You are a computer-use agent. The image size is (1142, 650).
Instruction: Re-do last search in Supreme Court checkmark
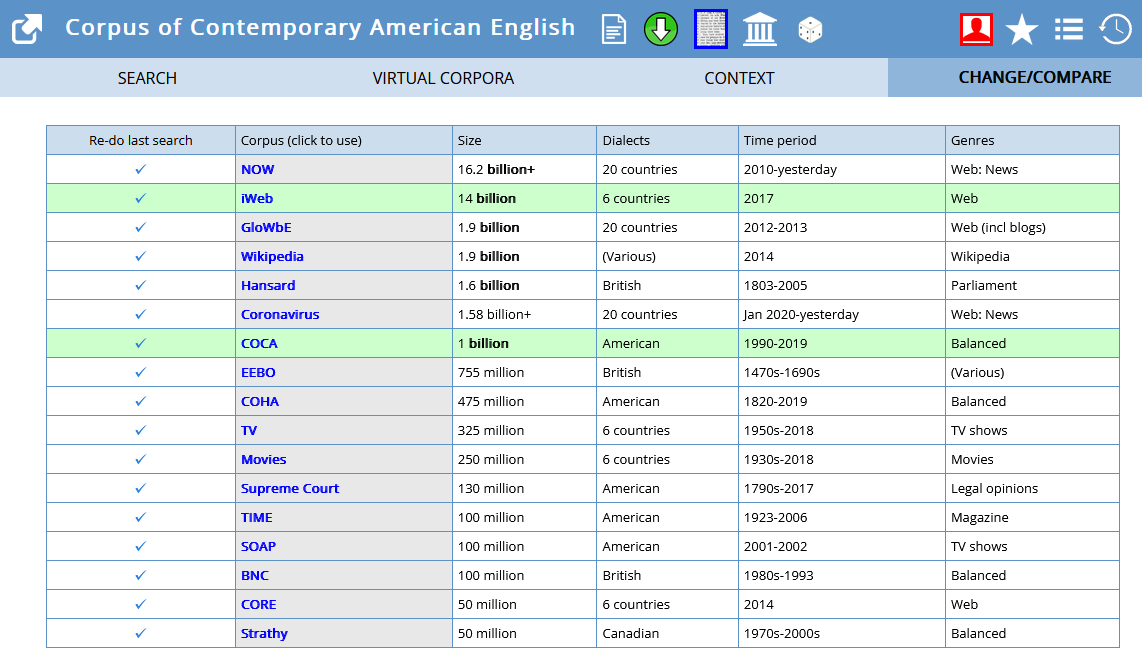pos(141,488)
